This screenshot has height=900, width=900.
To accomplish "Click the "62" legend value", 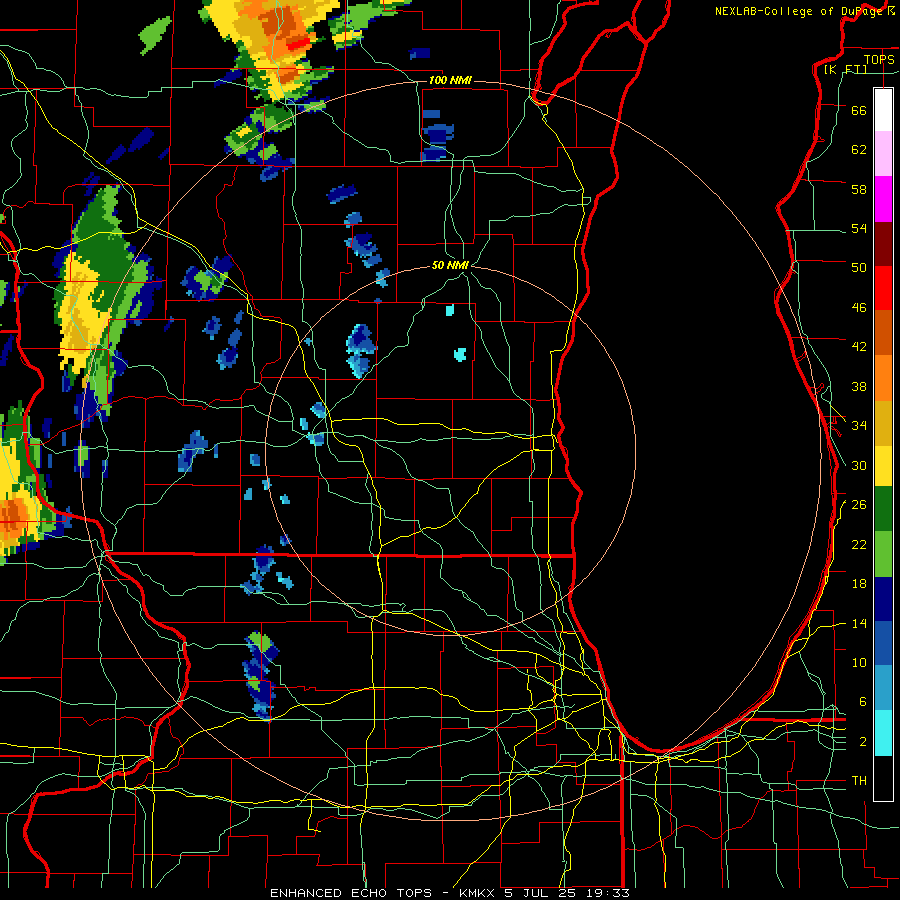I will click(x=859, y=150).
